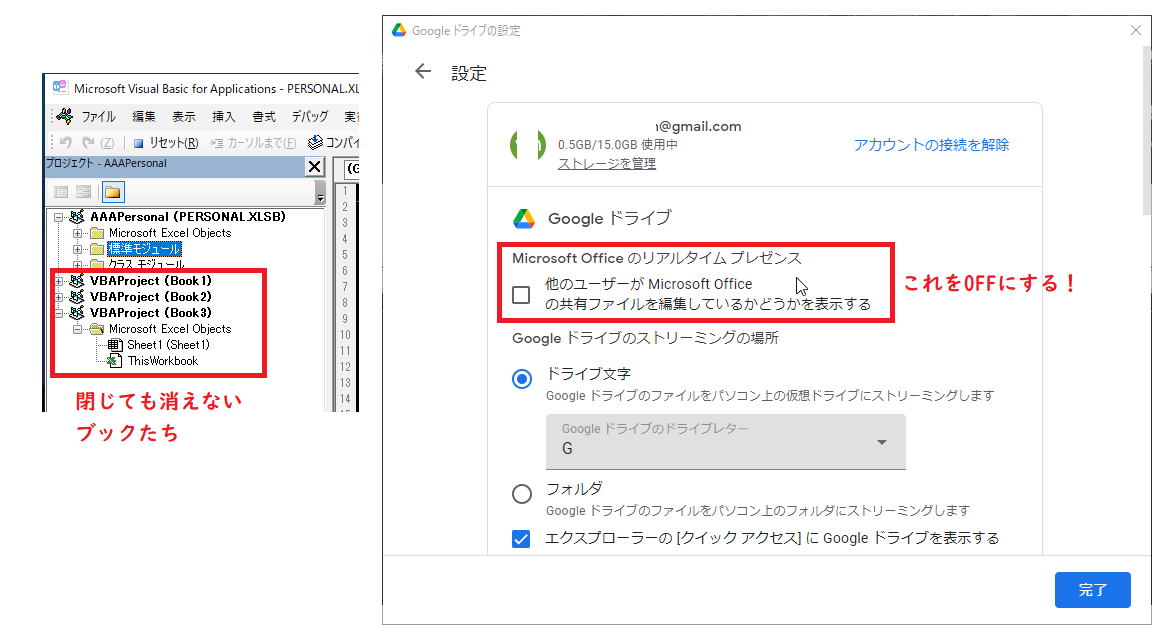Expand the VBAProject (Book1) node

point(58,281)
